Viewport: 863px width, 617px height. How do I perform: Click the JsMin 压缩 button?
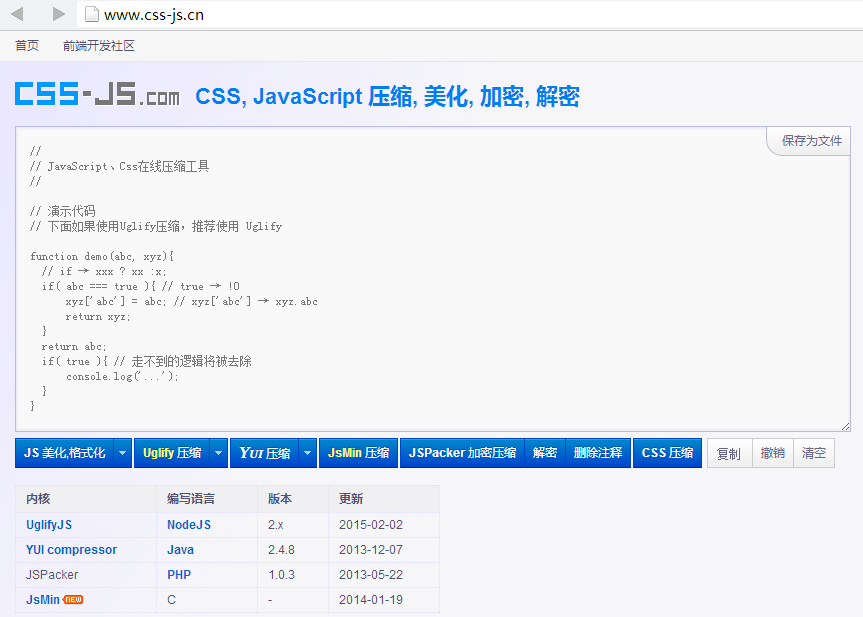(x=358, y=453)
